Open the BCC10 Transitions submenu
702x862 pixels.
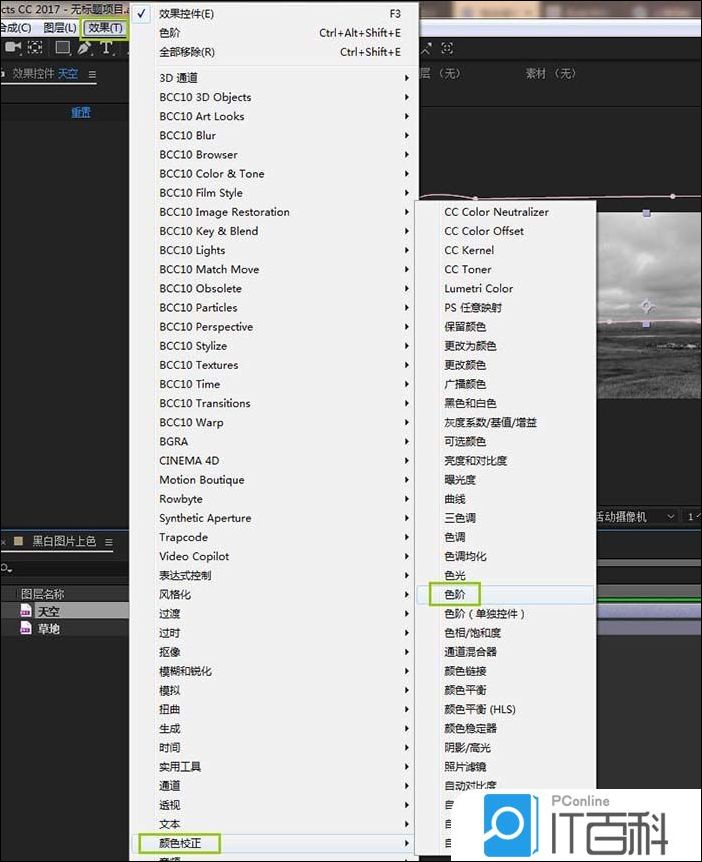point(273,403)
